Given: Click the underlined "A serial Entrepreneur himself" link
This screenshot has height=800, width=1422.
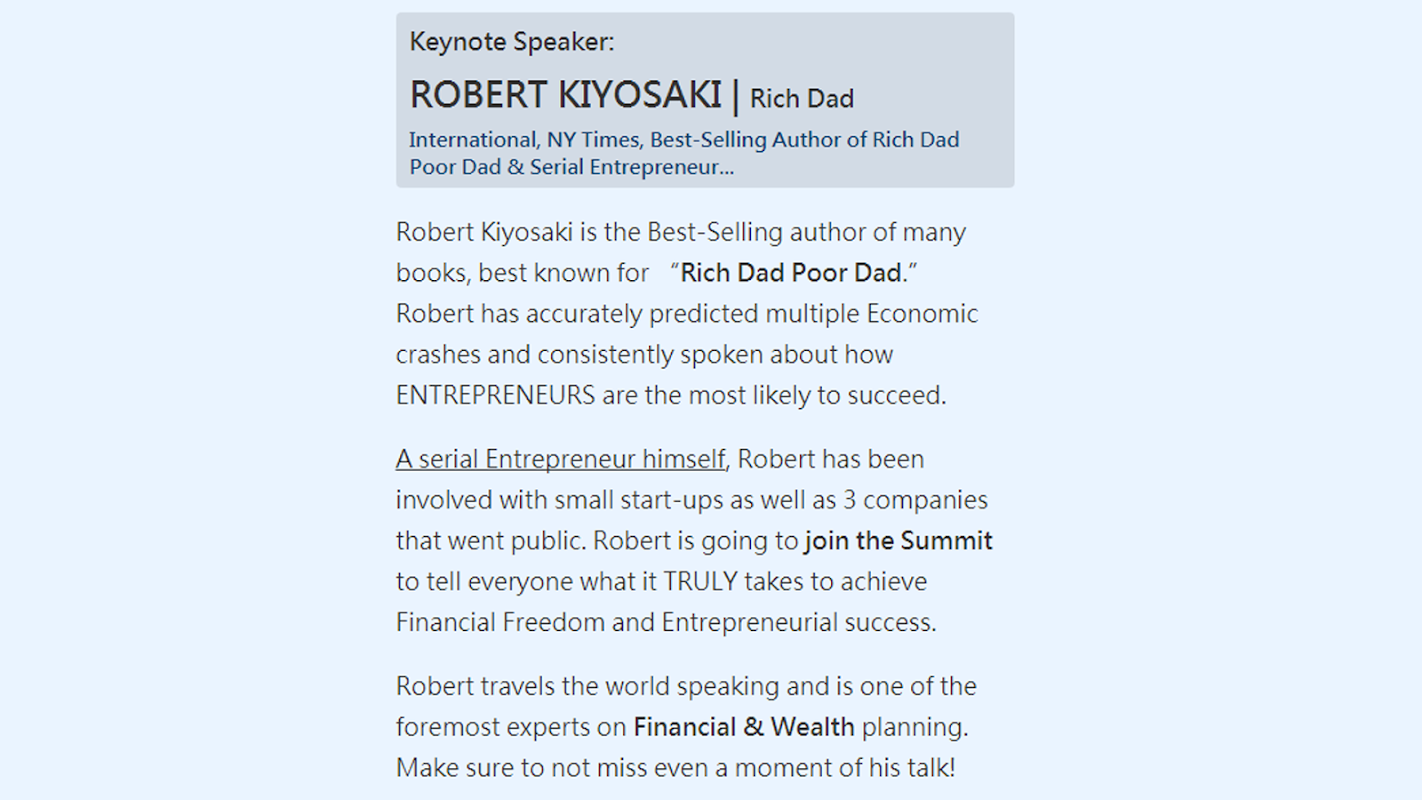Looking at the screenshot, I should point(560,459).
